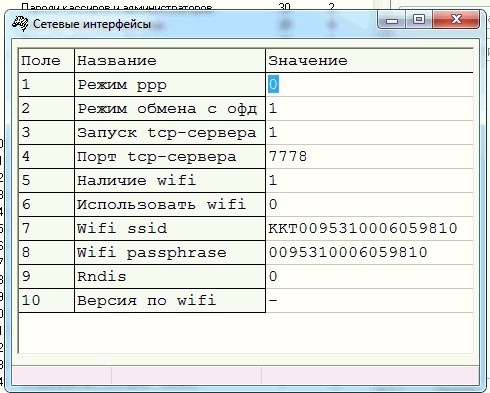Select row number 10 in Поле column
This screenshot has width=490, height=393.
(x=46, y=301)
